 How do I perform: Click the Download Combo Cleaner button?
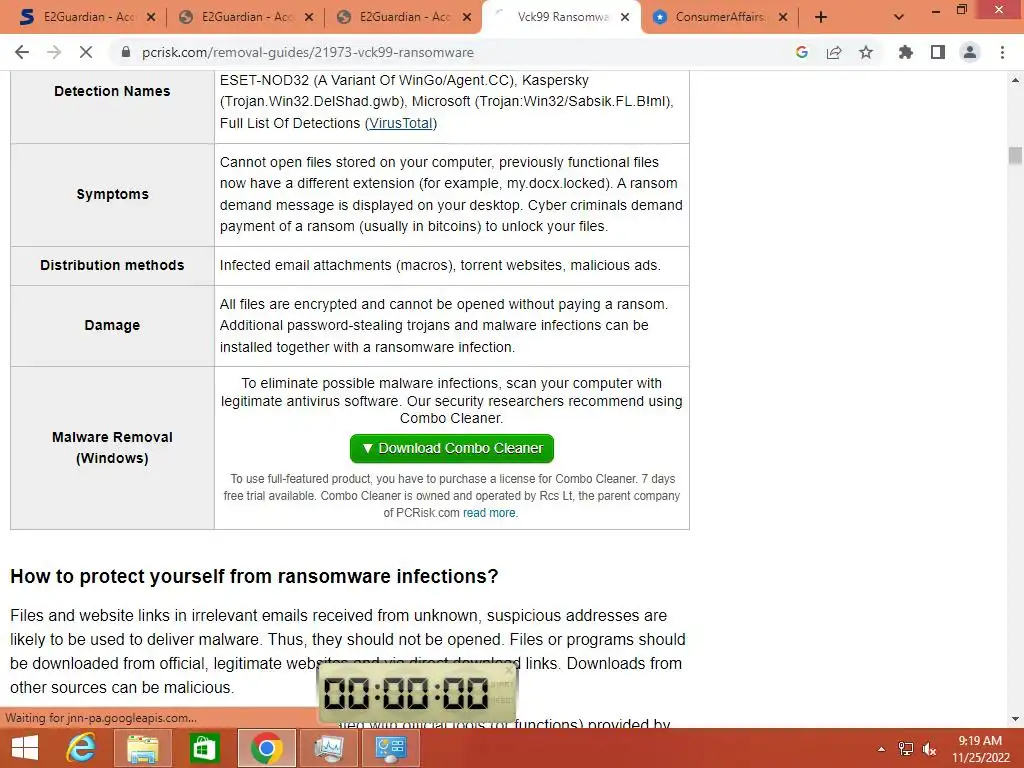(x=452, y=448)
